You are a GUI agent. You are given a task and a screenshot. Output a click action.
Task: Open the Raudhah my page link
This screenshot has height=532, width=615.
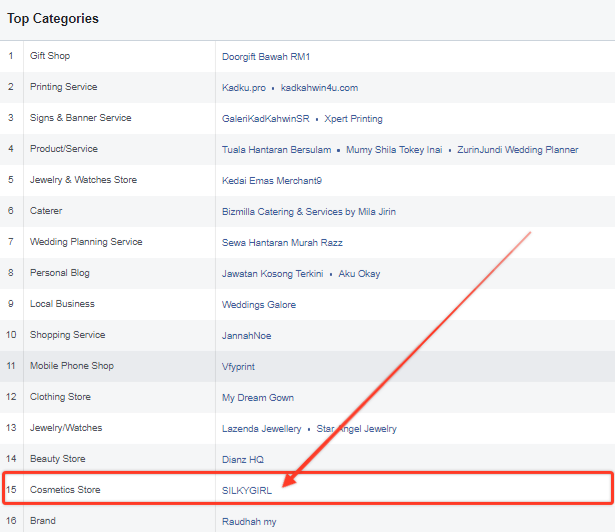click(x=249, y=521)
